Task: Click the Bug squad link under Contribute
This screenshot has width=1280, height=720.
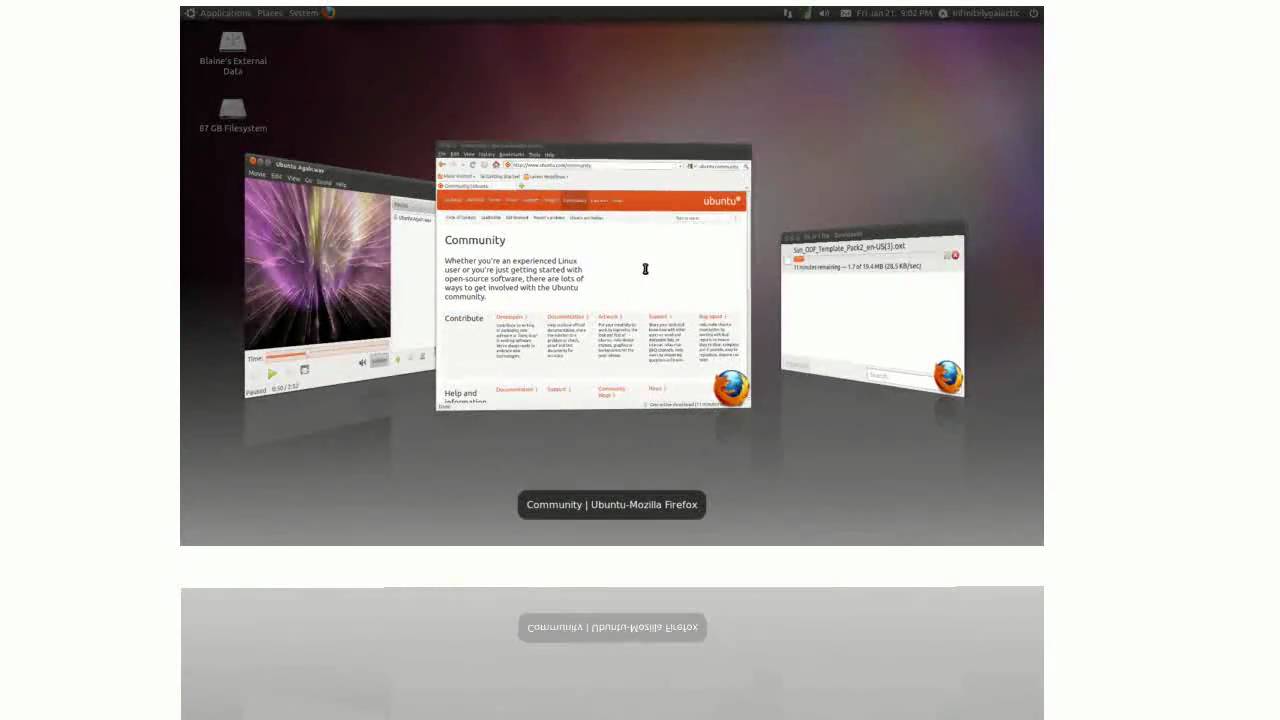Action: click(711, 317)
